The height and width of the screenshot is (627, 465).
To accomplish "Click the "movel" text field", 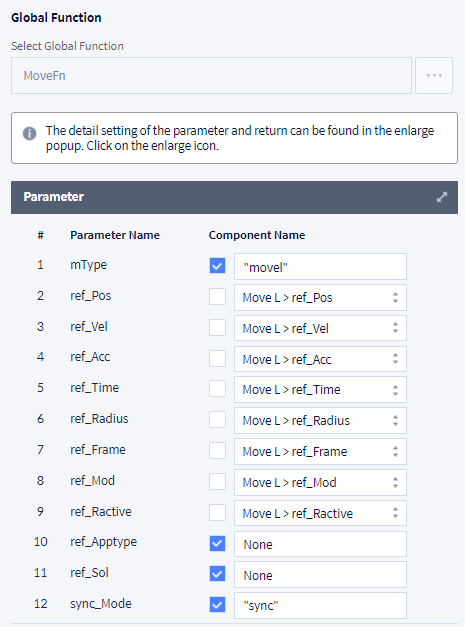I will point(320,267).
